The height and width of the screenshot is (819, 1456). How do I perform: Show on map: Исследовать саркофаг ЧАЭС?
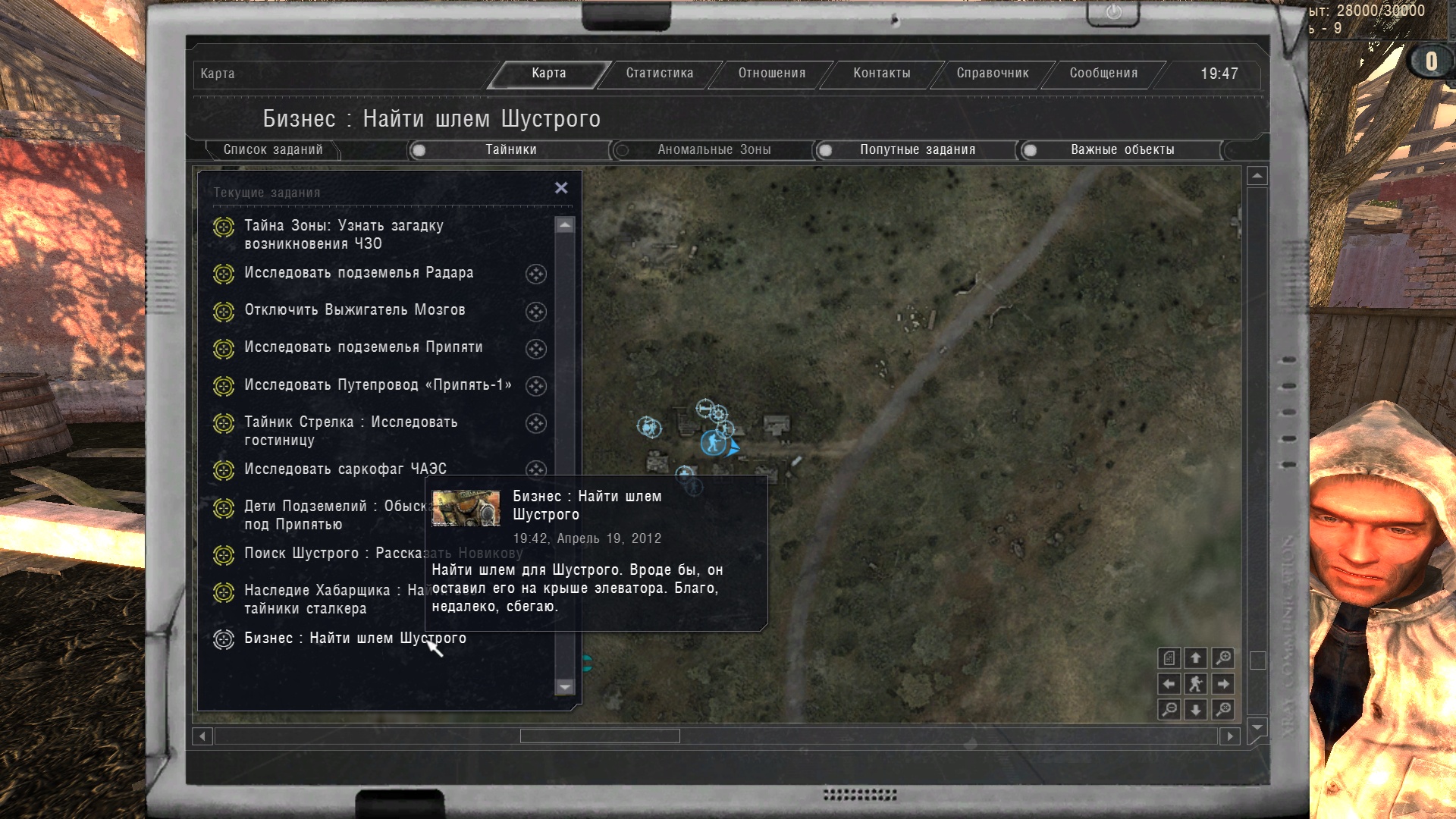536,469
